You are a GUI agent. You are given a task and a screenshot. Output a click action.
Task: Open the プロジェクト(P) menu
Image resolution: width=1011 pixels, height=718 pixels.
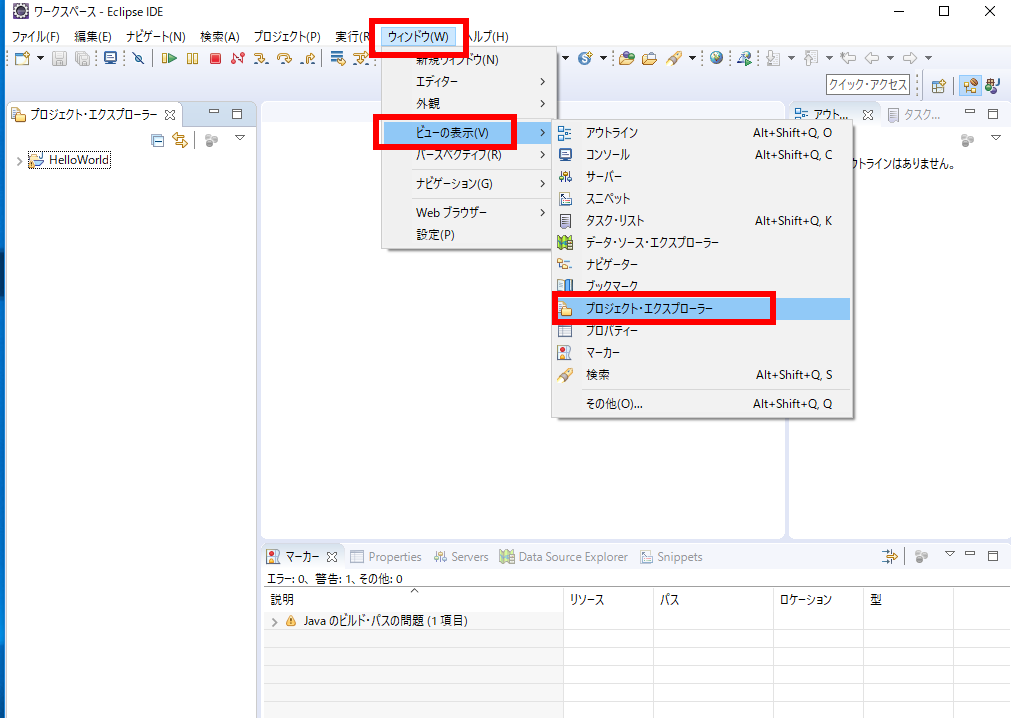coord(287,37)
